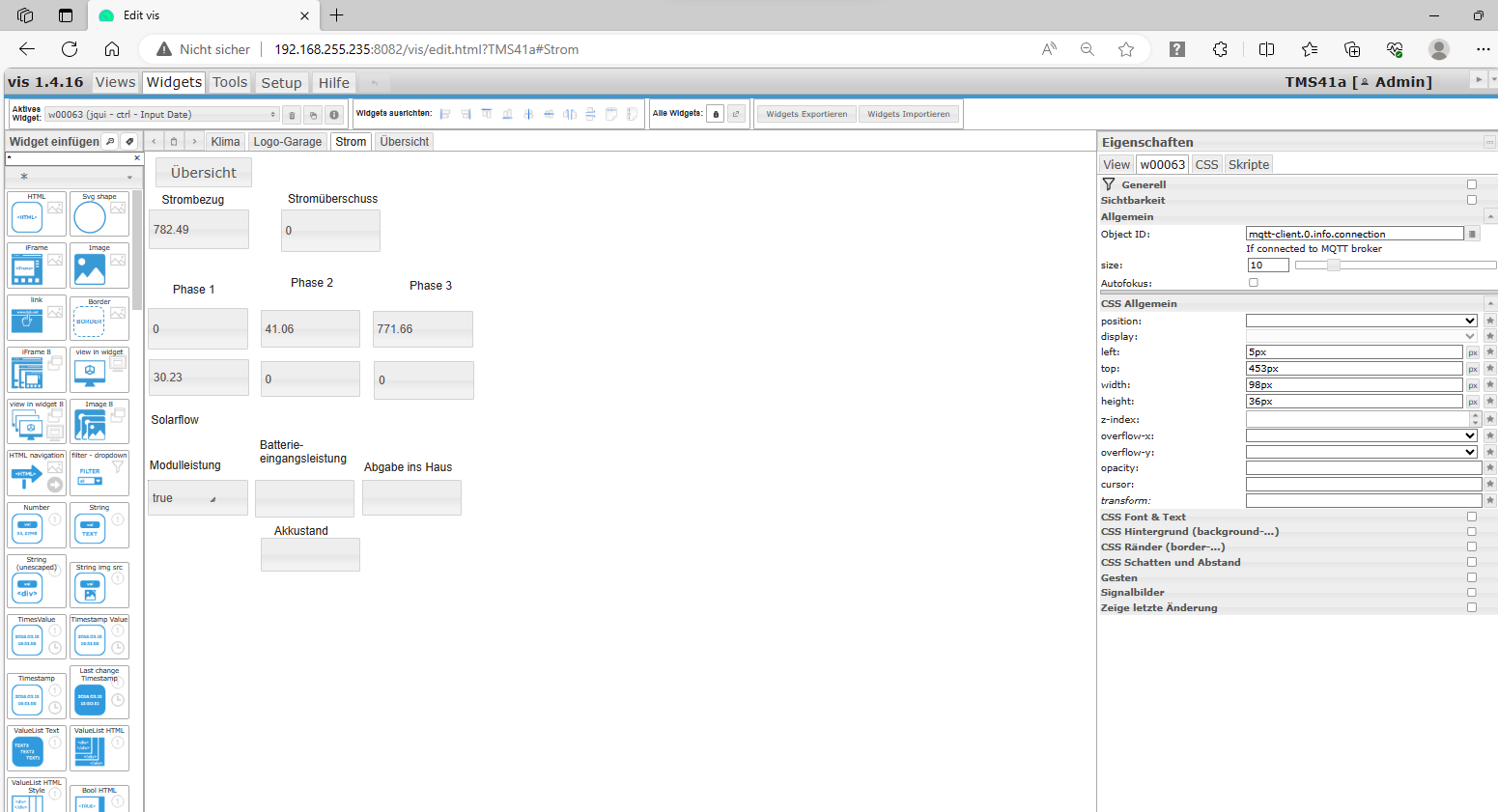This screenshot has width=1498, height=812.
Task: Add the Timestamp Value widget
Action: pyautogui.click(x=99, y=636)
